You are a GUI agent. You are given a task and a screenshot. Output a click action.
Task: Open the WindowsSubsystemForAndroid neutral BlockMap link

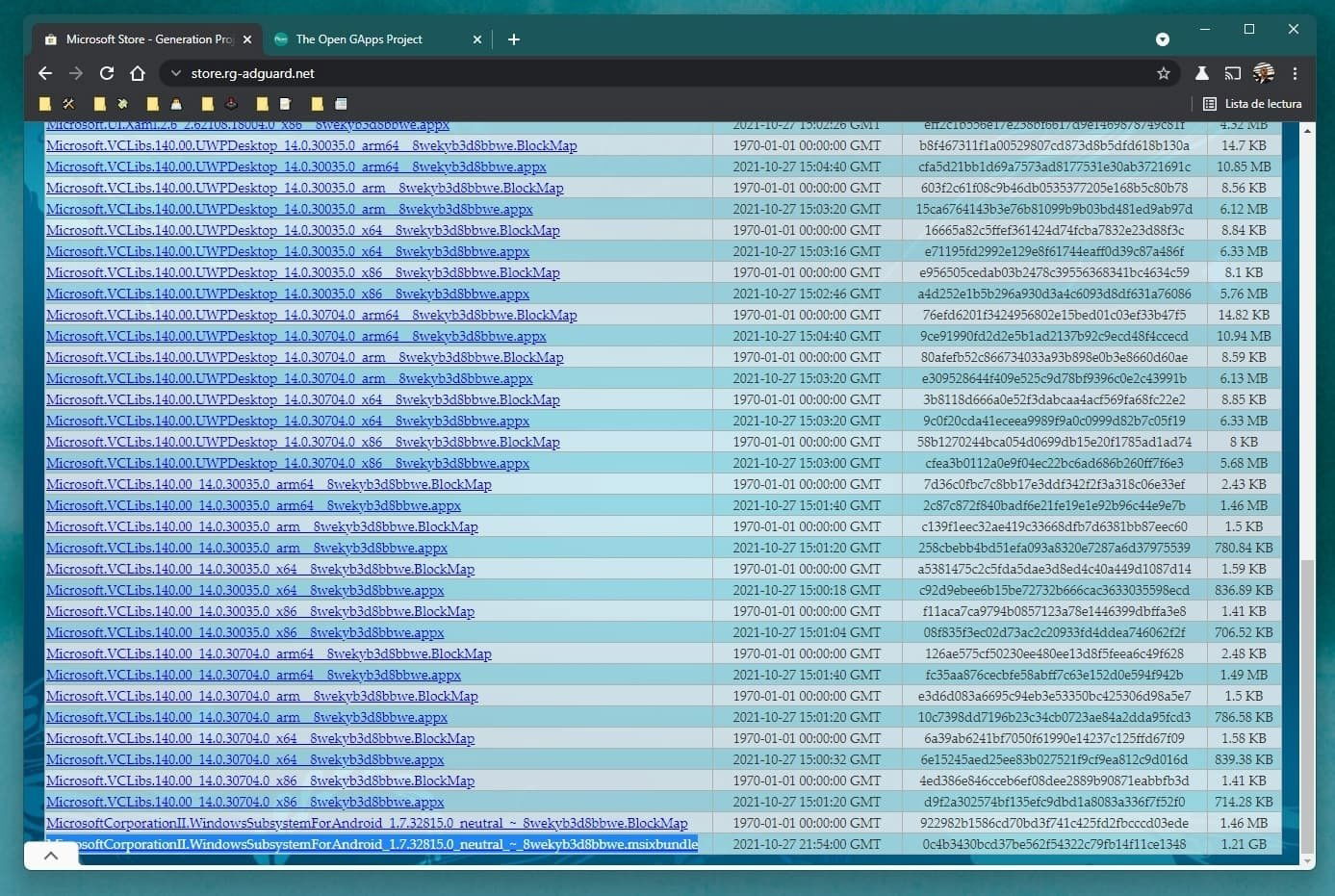pyautogui.click(x=367, y=823)
